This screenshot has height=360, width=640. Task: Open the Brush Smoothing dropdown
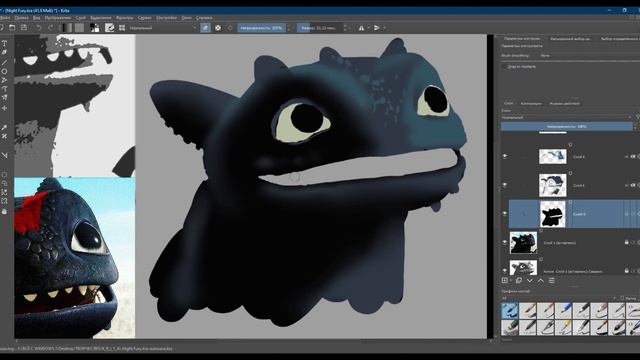pos(589,56)
